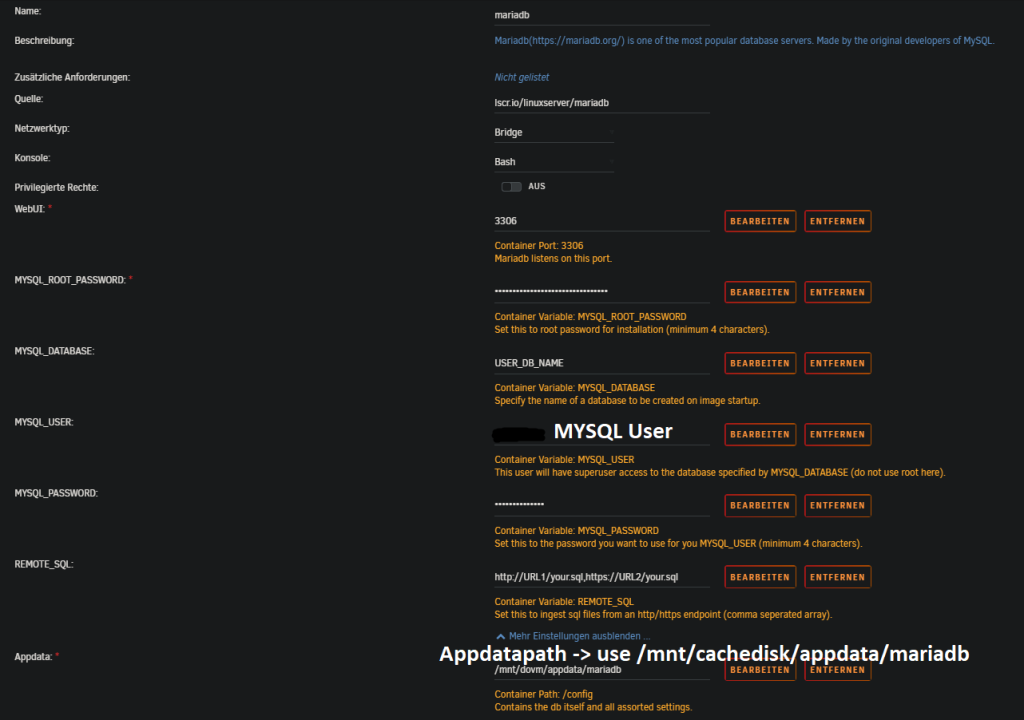Click the REMOTE_SQL URL input field
Image resolution: width=1024 pixels, height=720 pixels.
pos(601,577)
